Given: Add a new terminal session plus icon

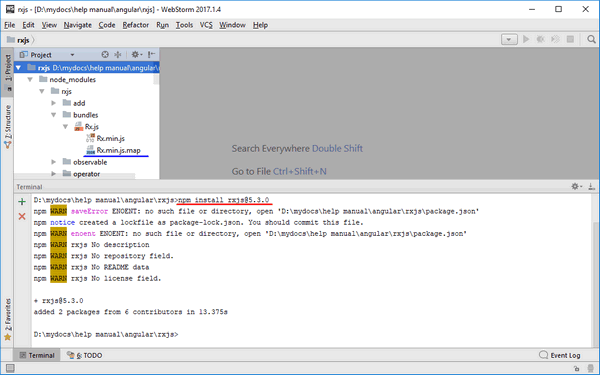Looking at the screenshot, I should click(22, 202).
